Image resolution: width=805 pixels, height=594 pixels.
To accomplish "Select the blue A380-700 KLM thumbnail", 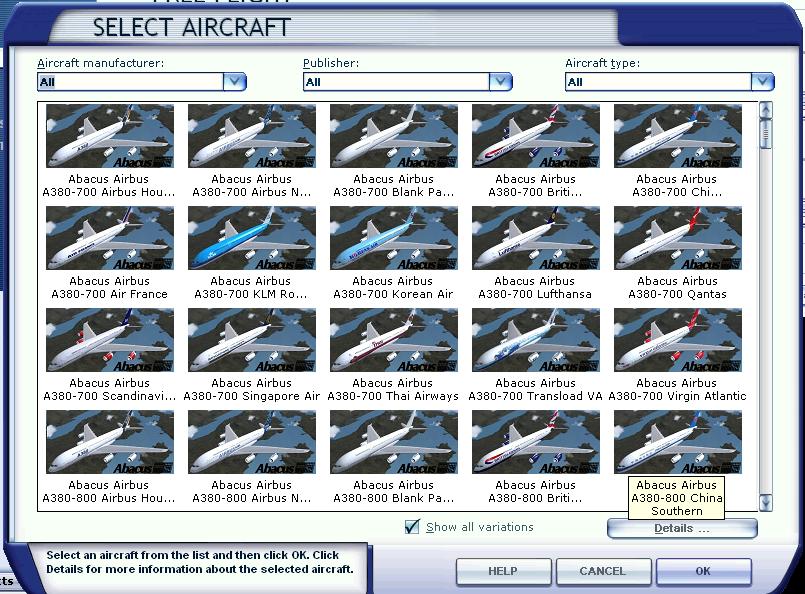I will (x=252, y=238).
